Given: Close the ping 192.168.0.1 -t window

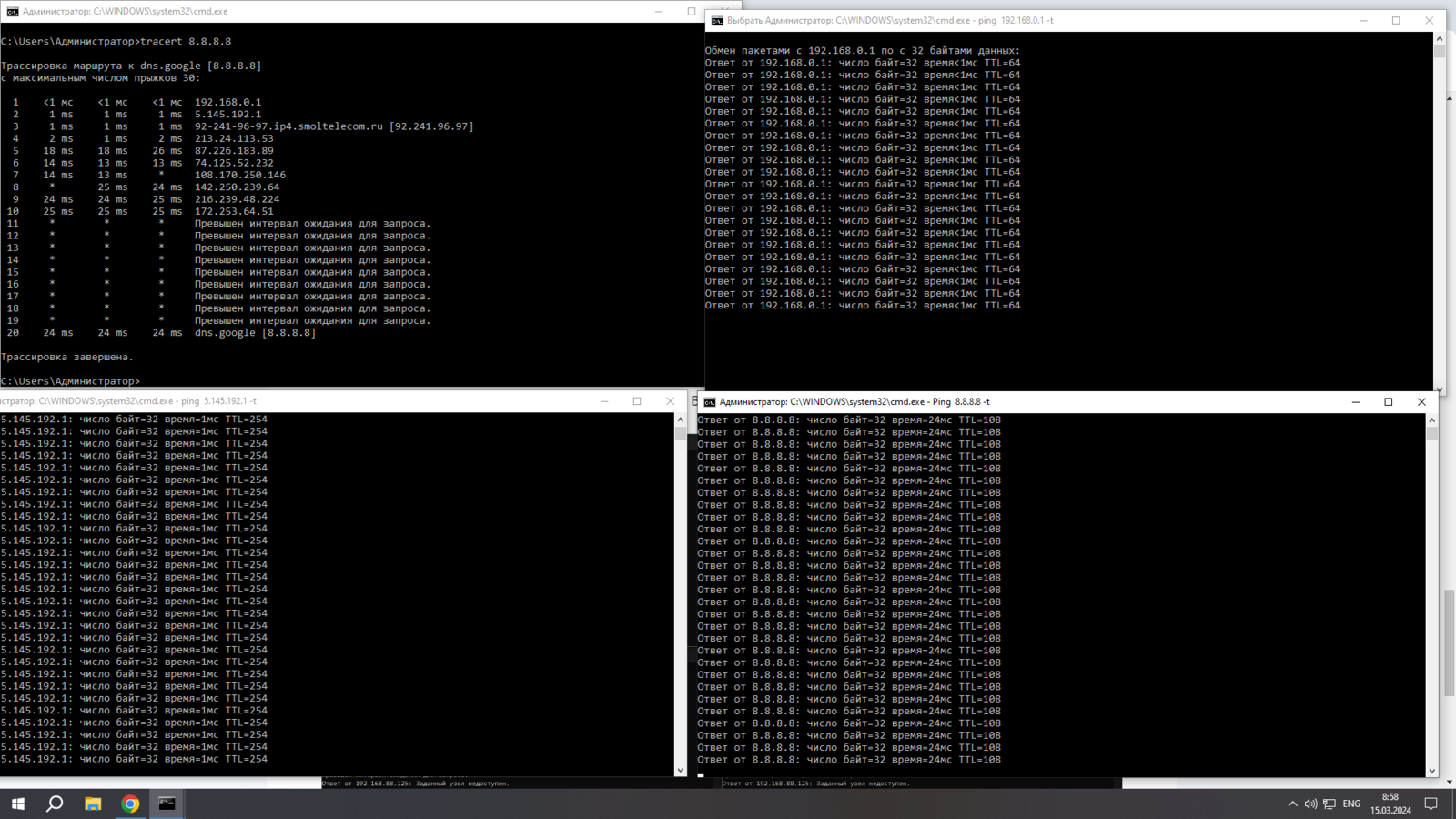Looking at the screenshot, I should point(1429,20).
